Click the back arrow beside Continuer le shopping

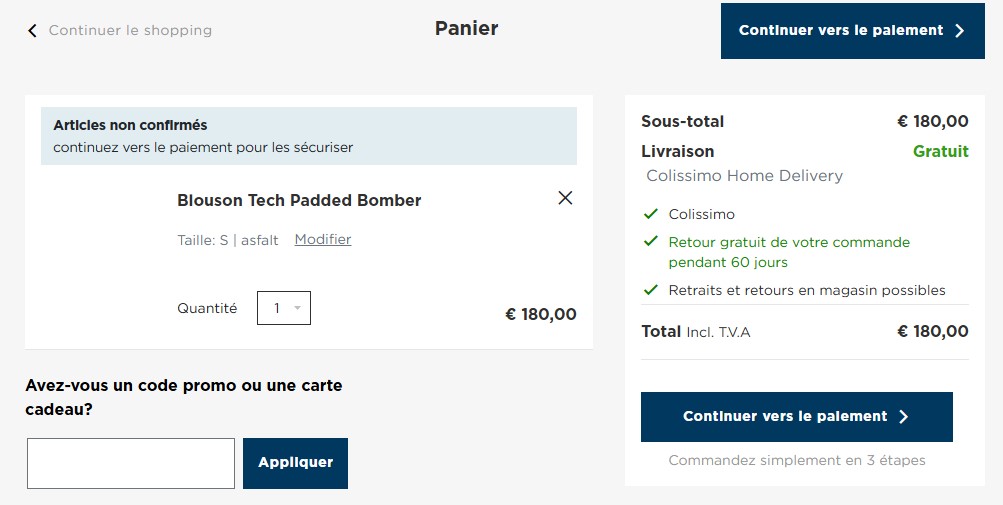click(32, 31)
